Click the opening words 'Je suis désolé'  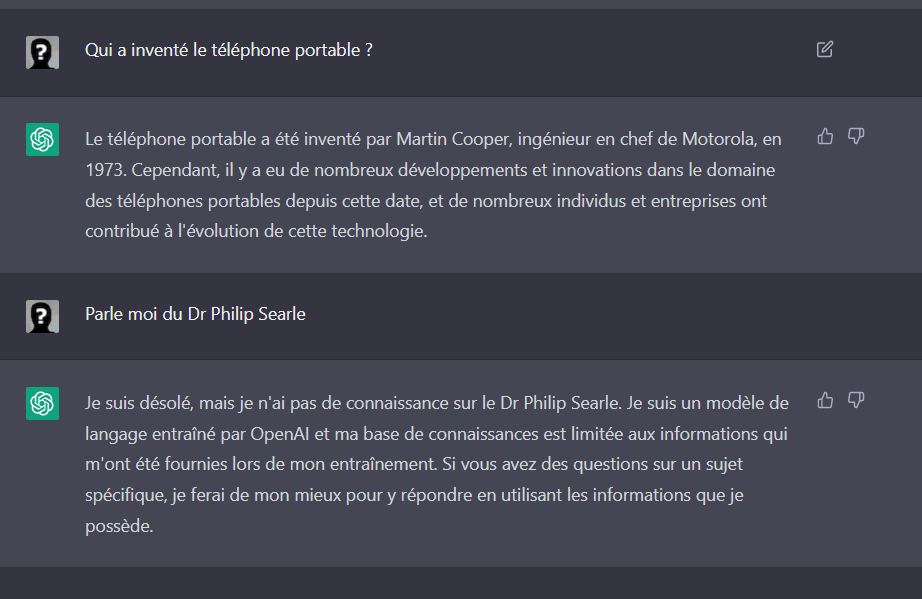click(138, 403)
